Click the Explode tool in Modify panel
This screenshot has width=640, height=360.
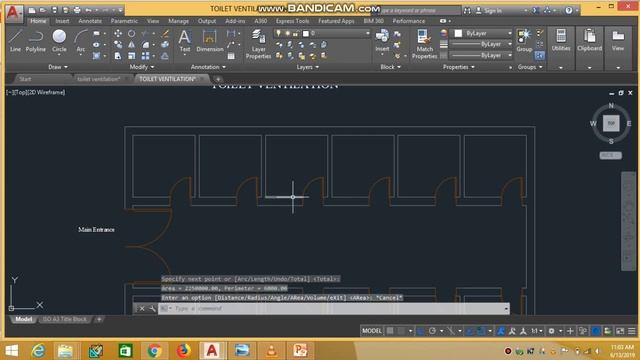click(165, 44)
